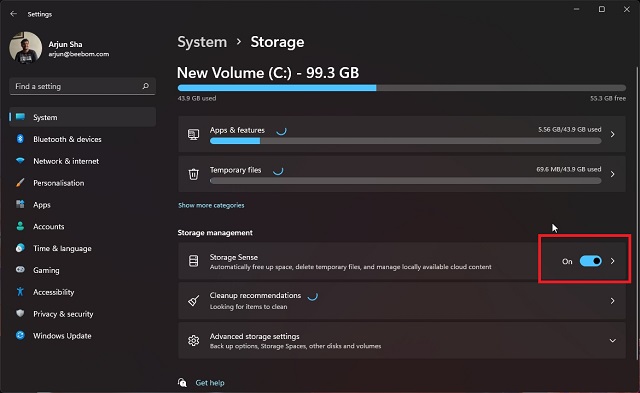The height and width of the screenshot is (393, 640).
Task: Click the Personalisation brush icon
Action: click(x=20, y=182)
